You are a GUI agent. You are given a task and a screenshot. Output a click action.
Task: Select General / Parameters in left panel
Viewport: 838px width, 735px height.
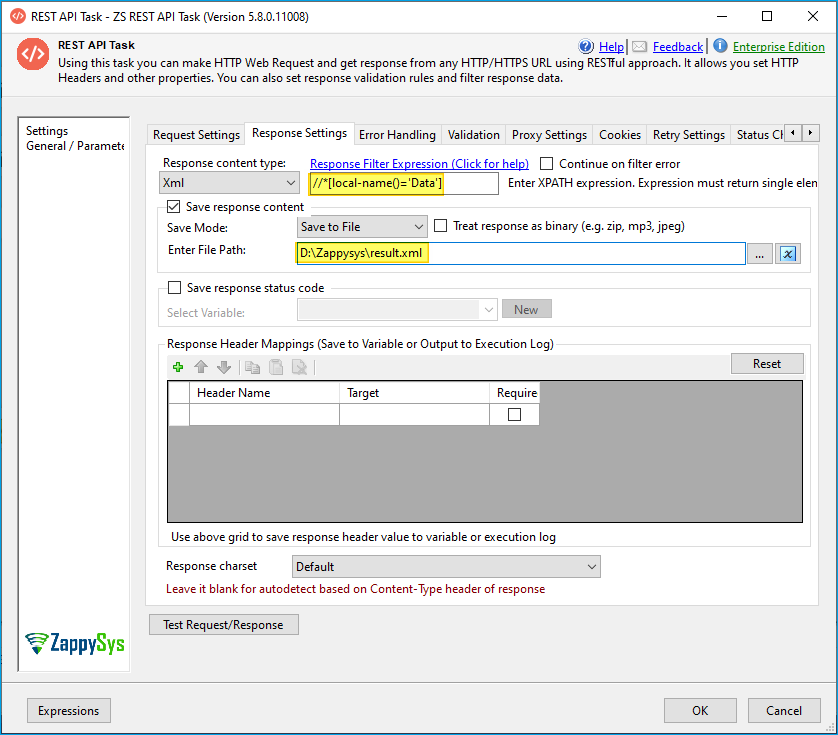pos(75,146)
